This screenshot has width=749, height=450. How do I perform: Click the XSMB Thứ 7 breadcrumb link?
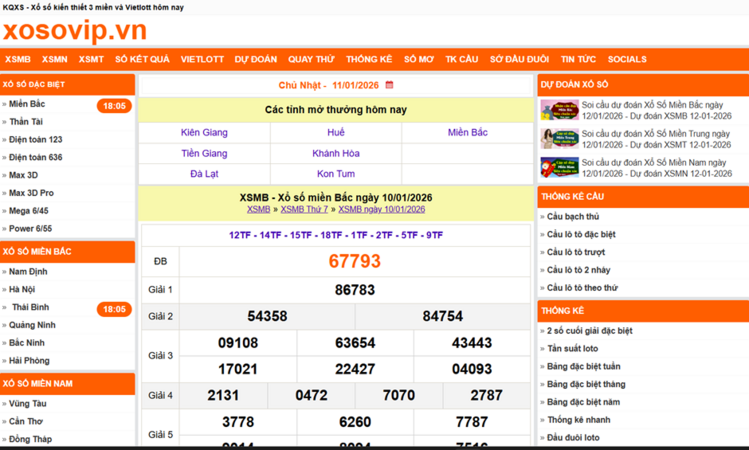pos(304,209)
